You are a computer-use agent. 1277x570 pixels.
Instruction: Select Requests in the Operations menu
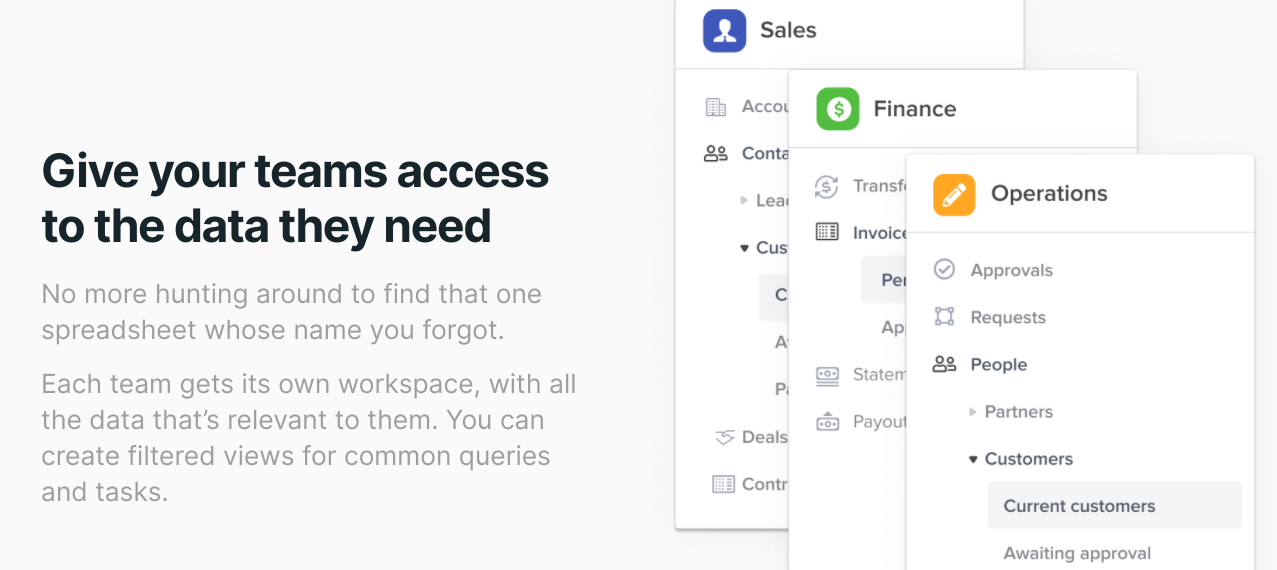pos(1008,317)
